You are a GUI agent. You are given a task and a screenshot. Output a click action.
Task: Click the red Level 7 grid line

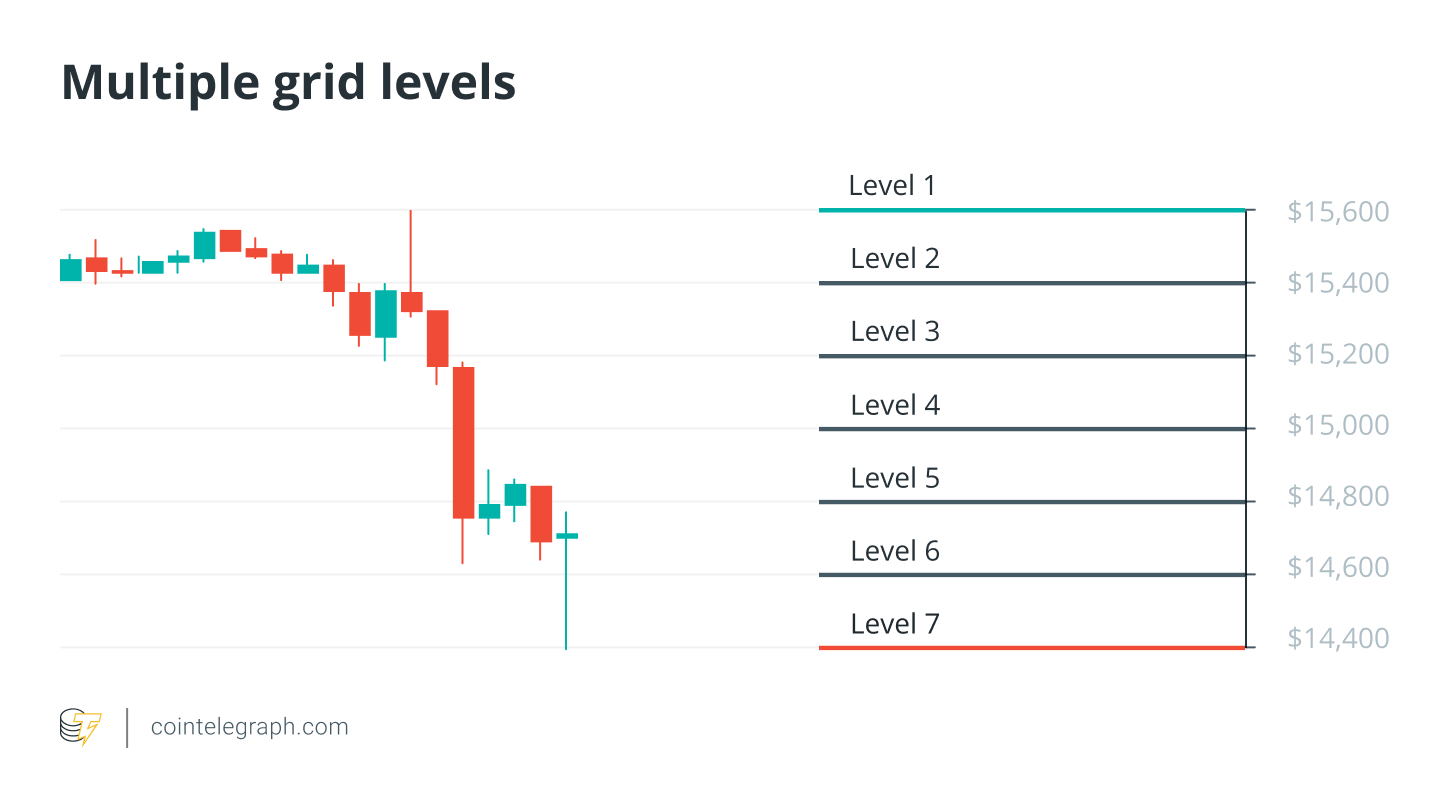(x=1030, y=648)
